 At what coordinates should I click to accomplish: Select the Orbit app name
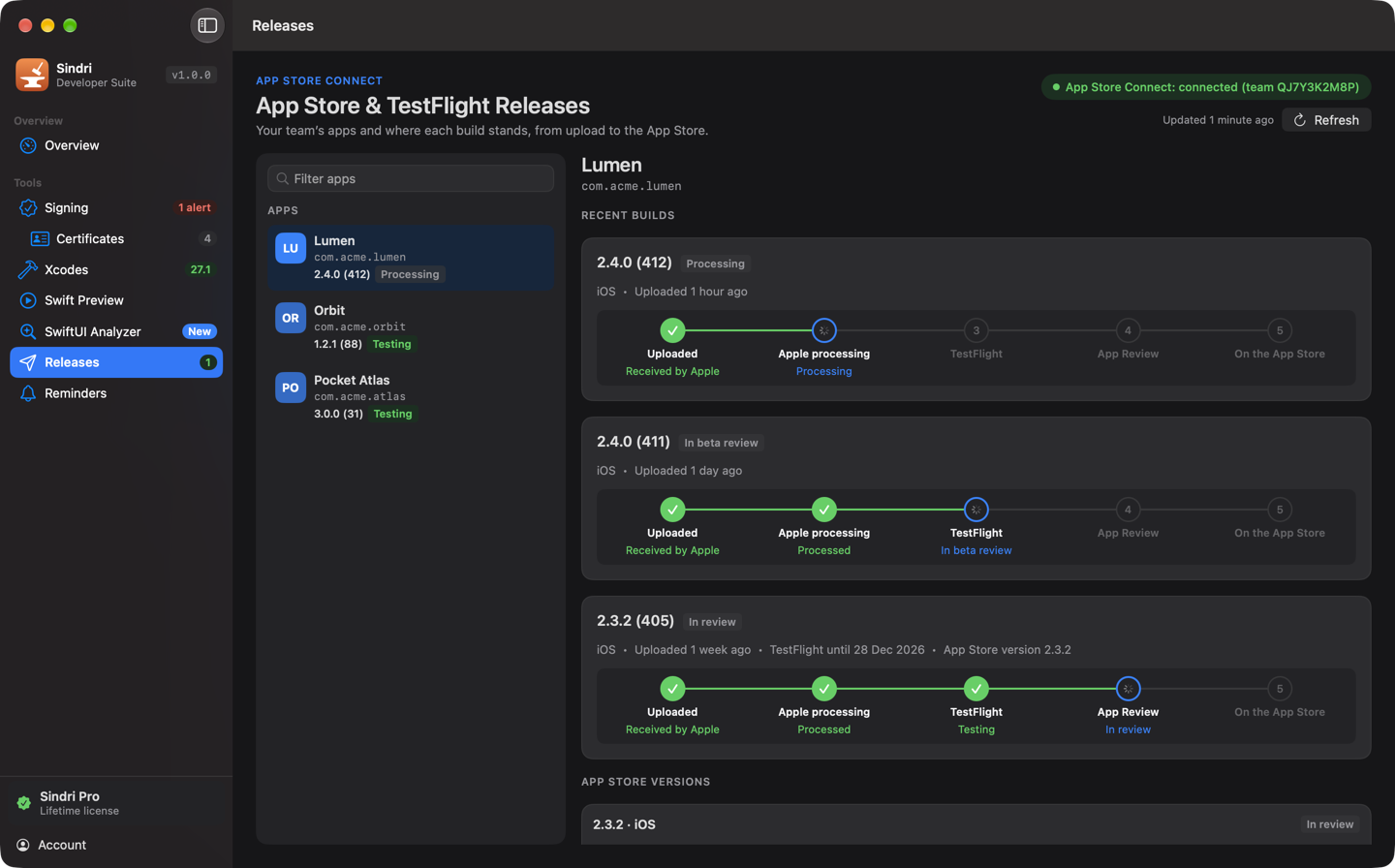click(x=329, y=310)
